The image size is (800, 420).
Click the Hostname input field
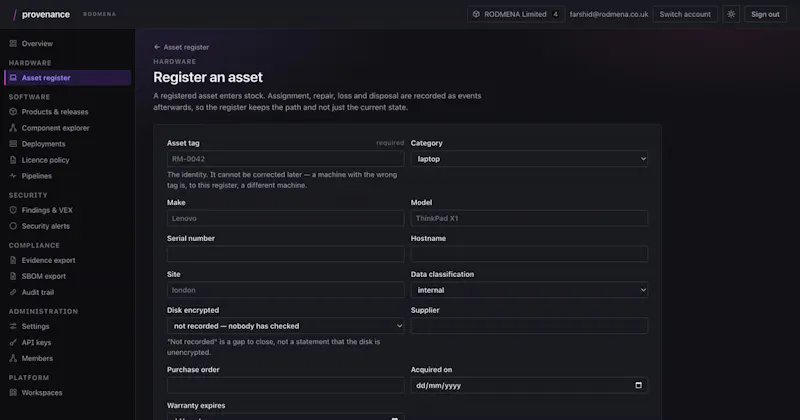pos(529,254)
